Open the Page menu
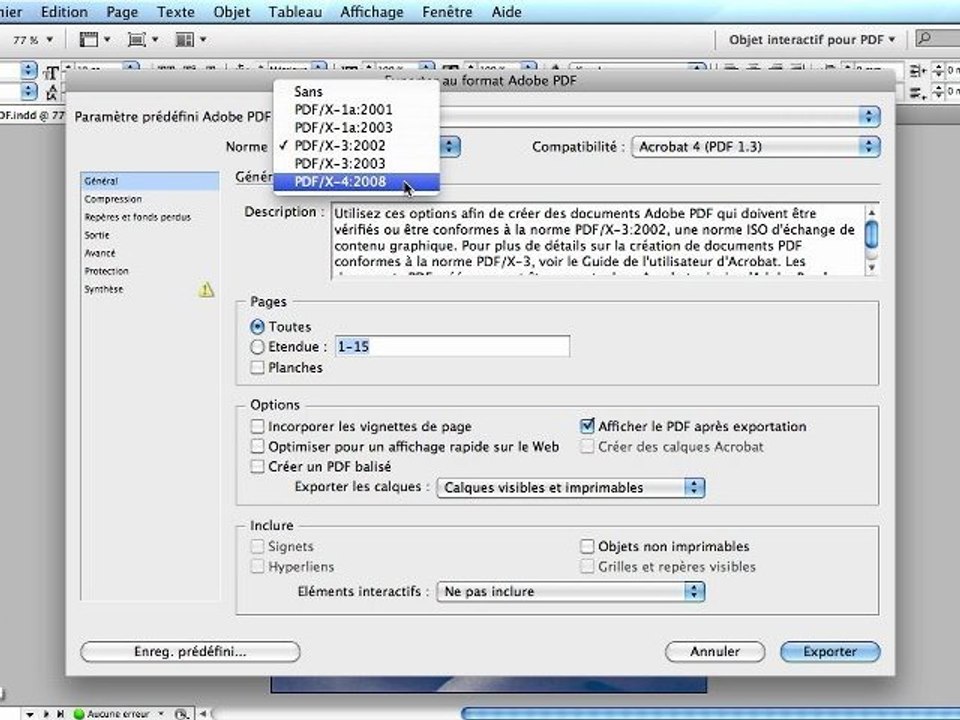 (x=122, y=12)
